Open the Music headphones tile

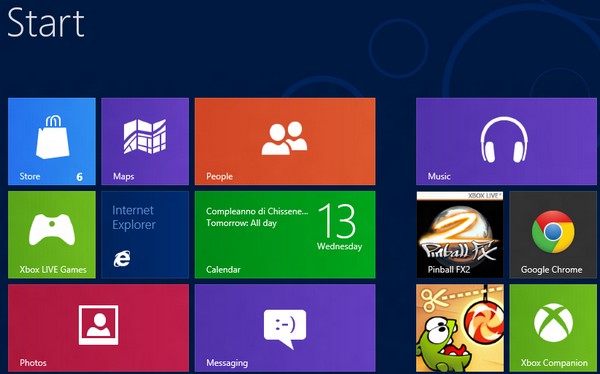506,141
